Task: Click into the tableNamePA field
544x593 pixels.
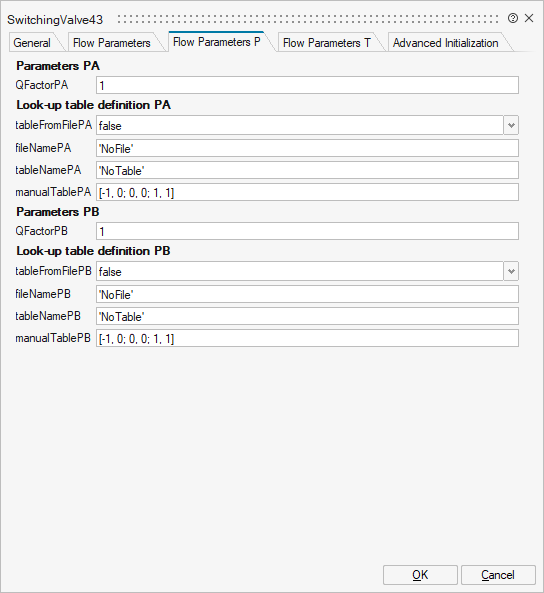Action: click(x=307, y=170)
